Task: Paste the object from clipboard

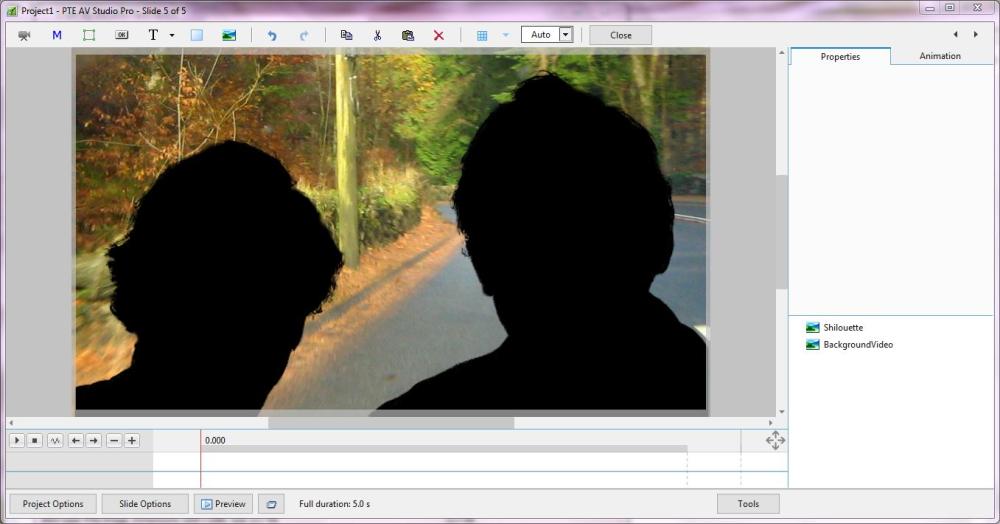Action: (408, 35)
